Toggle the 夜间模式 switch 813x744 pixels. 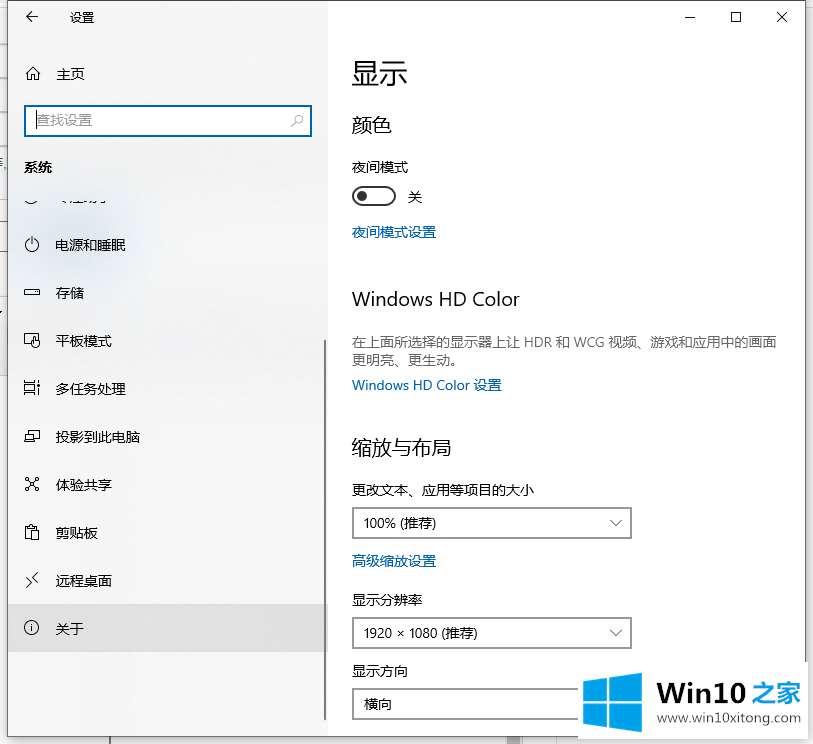point(373,196)
